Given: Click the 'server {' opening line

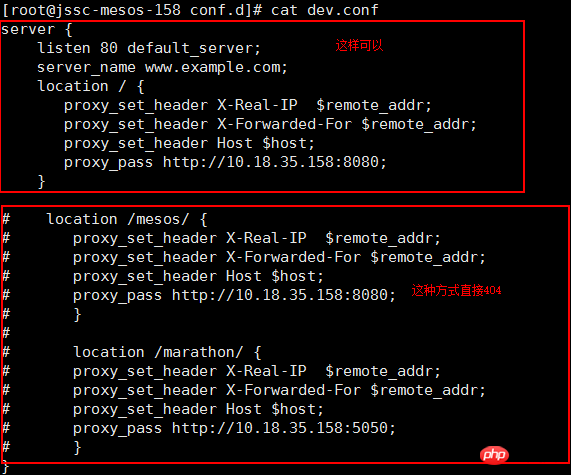Looking at the screenshot, I should pos(37,29).
